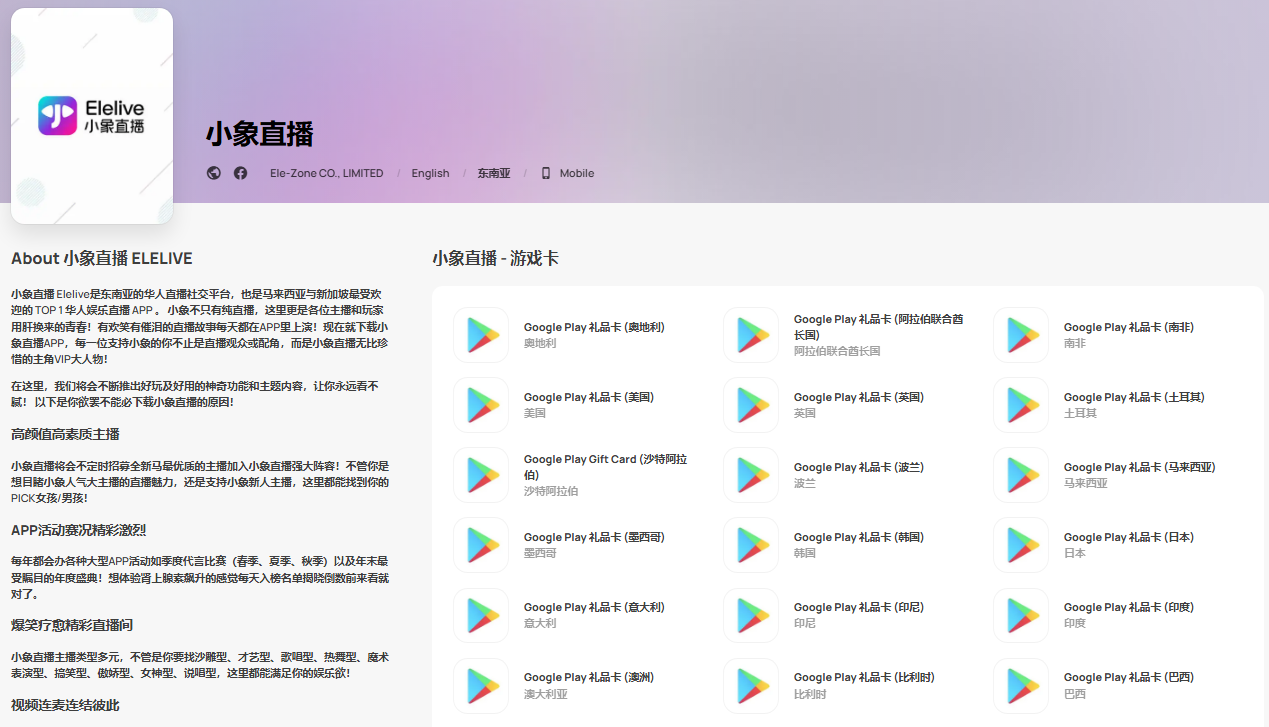Viewport: 1269px width, 727px height.
Task: Select Google Play icon for 奥地利 card
Action: point(481,335)
